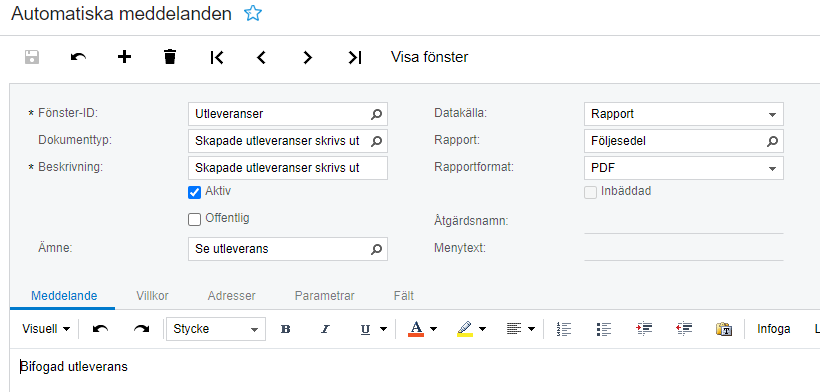Apply yellow highlight color
The width and height of the screenshot is (820, 392).
point(464,329)
